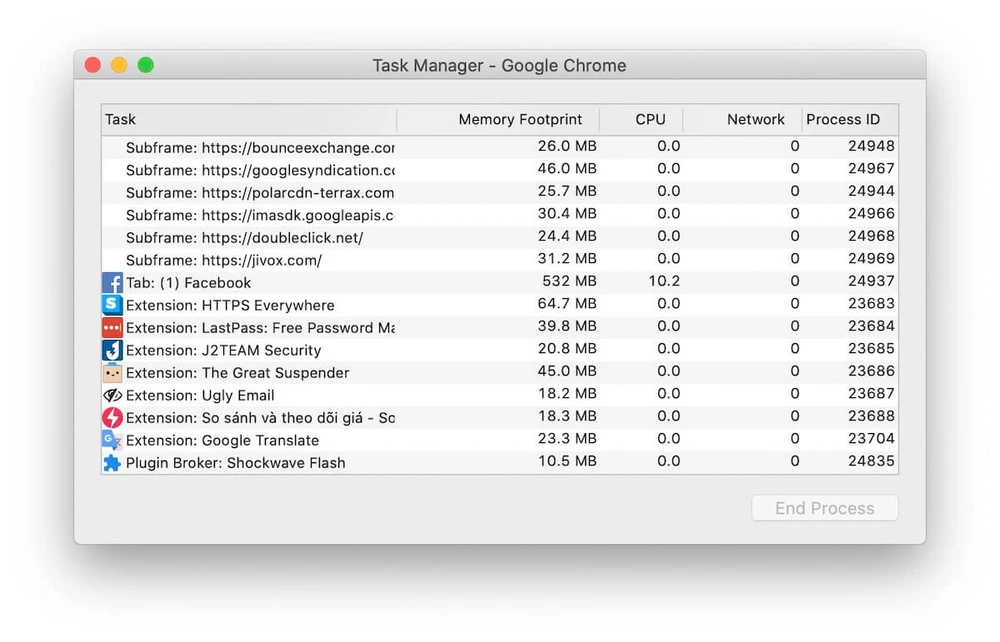Screen dimensions: 1000x642
Task: Sort processes by Memory Footprint
Action: click(520, 119)
